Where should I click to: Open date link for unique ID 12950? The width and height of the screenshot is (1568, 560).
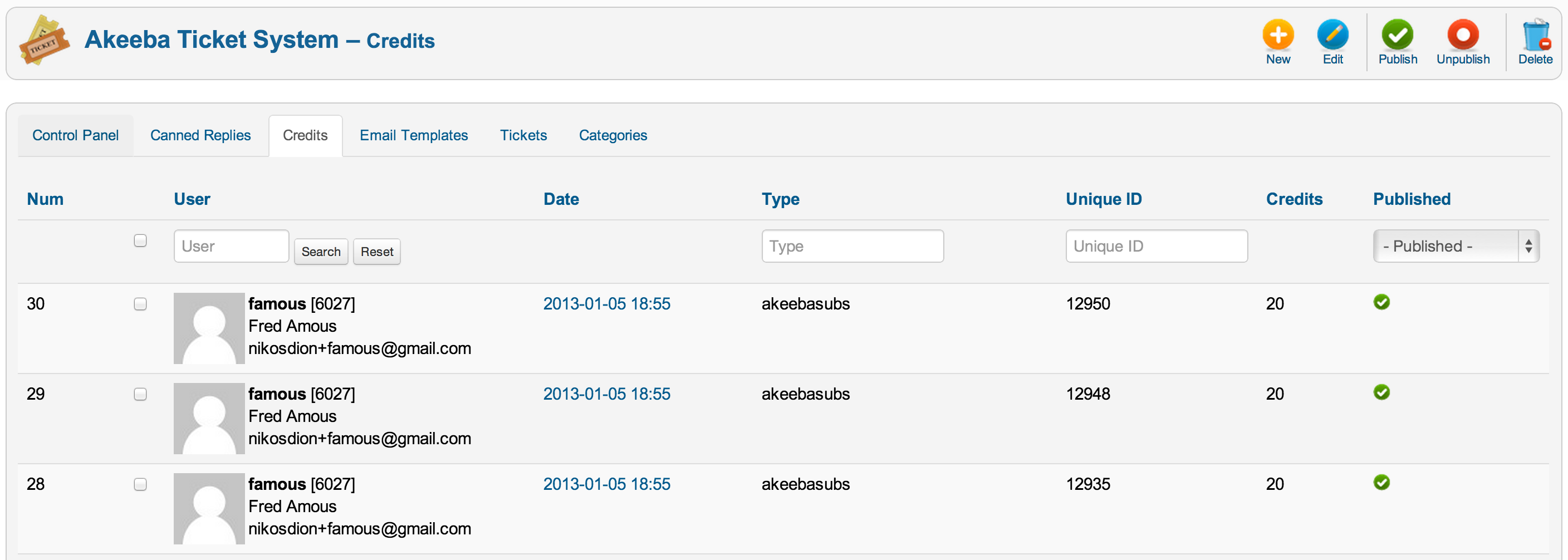click(606, 304)
